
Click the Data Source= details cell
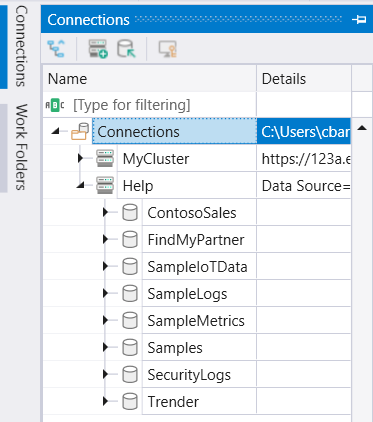tap(304, 186)
